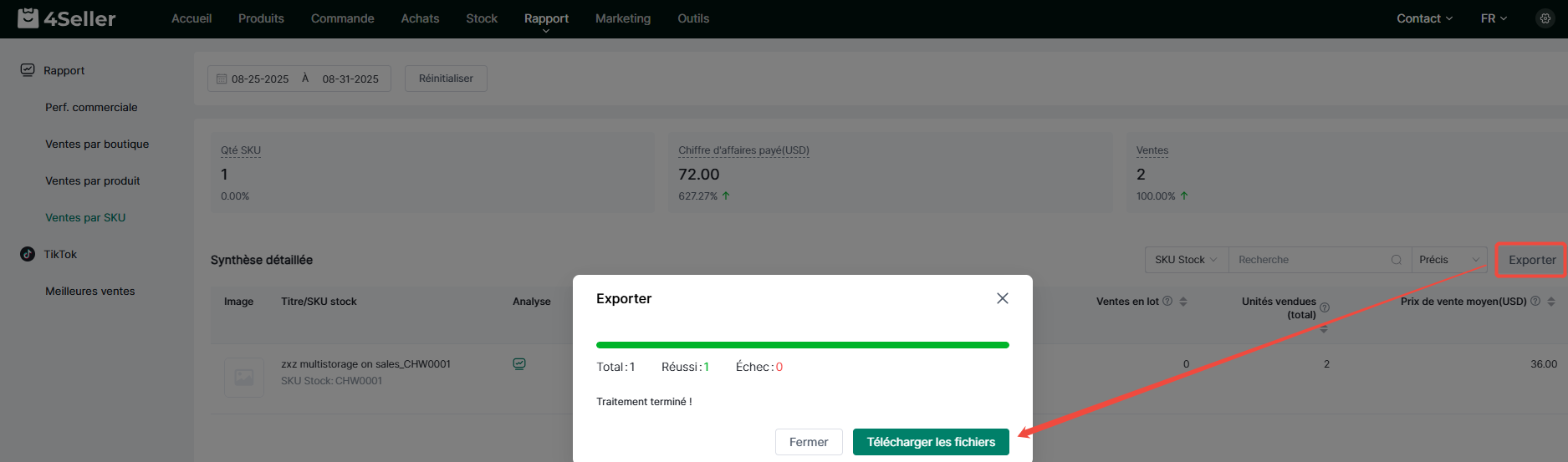The height and width of the screenshot is (462, 1568).
Task: Click the Fermer button
Action: click(x=809, y=442)
